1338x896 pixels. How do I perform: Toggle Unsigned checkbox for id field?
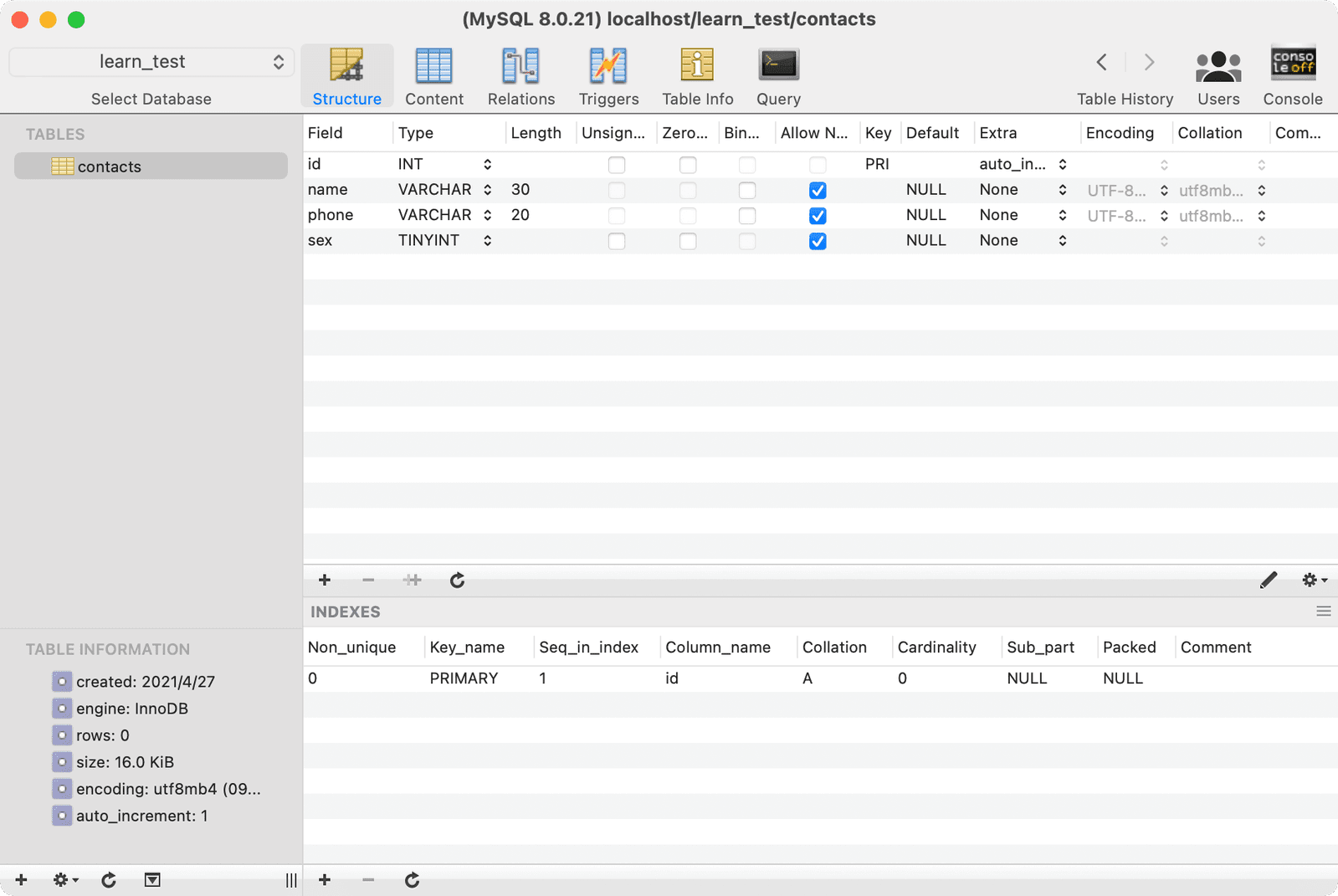coord(617,165)
